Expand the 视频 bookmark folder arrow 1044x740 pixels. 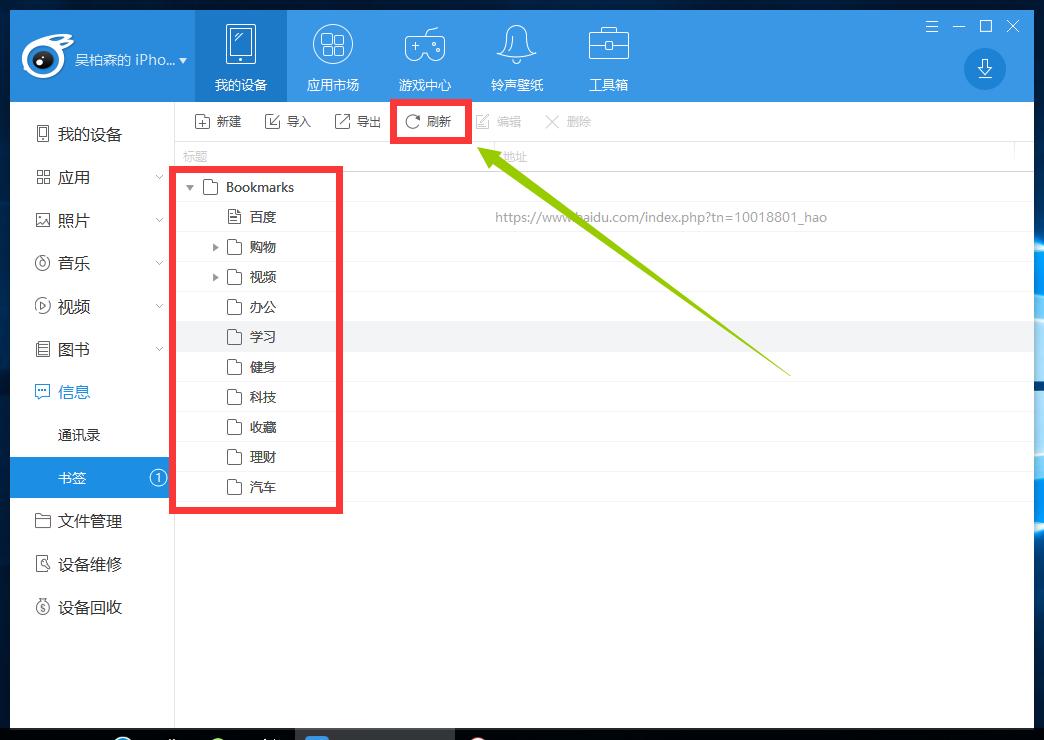click(215, 277)
